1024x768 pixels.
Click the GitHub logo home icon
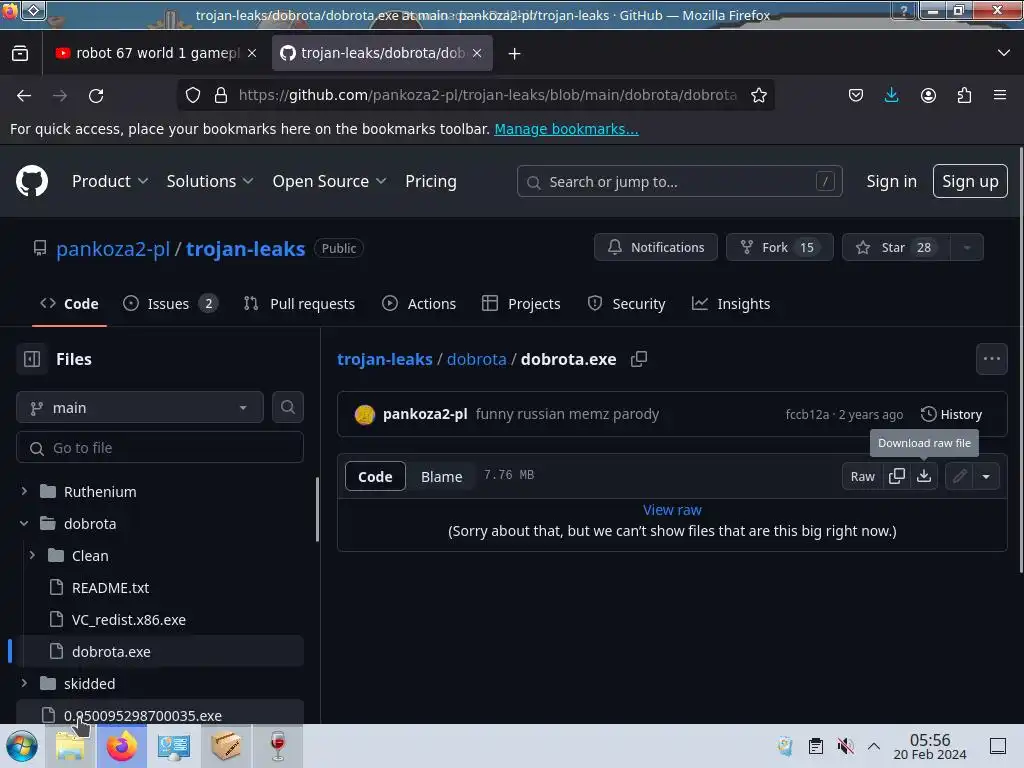(x=31, y=181)
